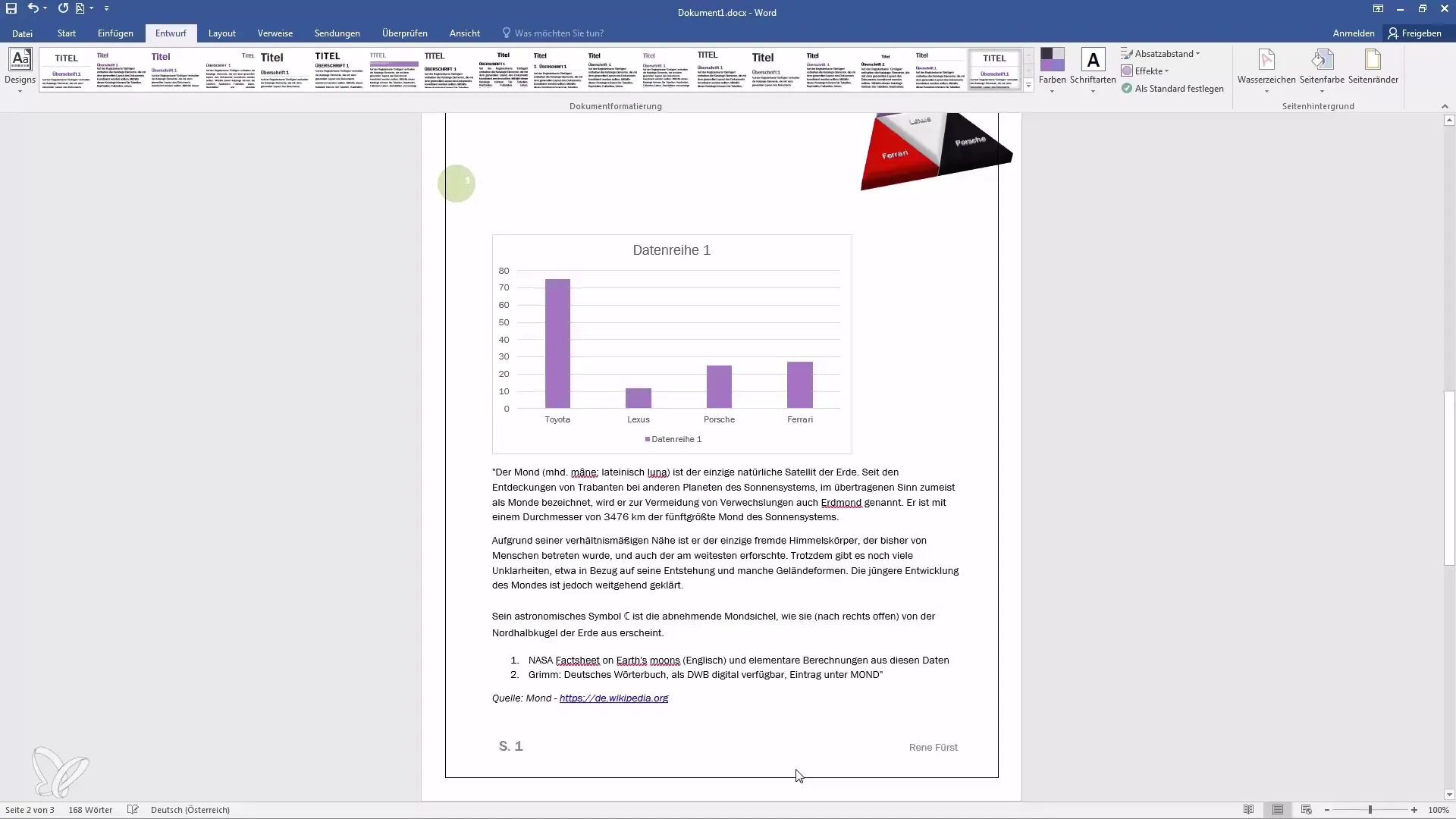This screenshot has width=1456, height=819.
Task: Click the new document icon in quick access toolbar
Action: [x=80, y=8]
